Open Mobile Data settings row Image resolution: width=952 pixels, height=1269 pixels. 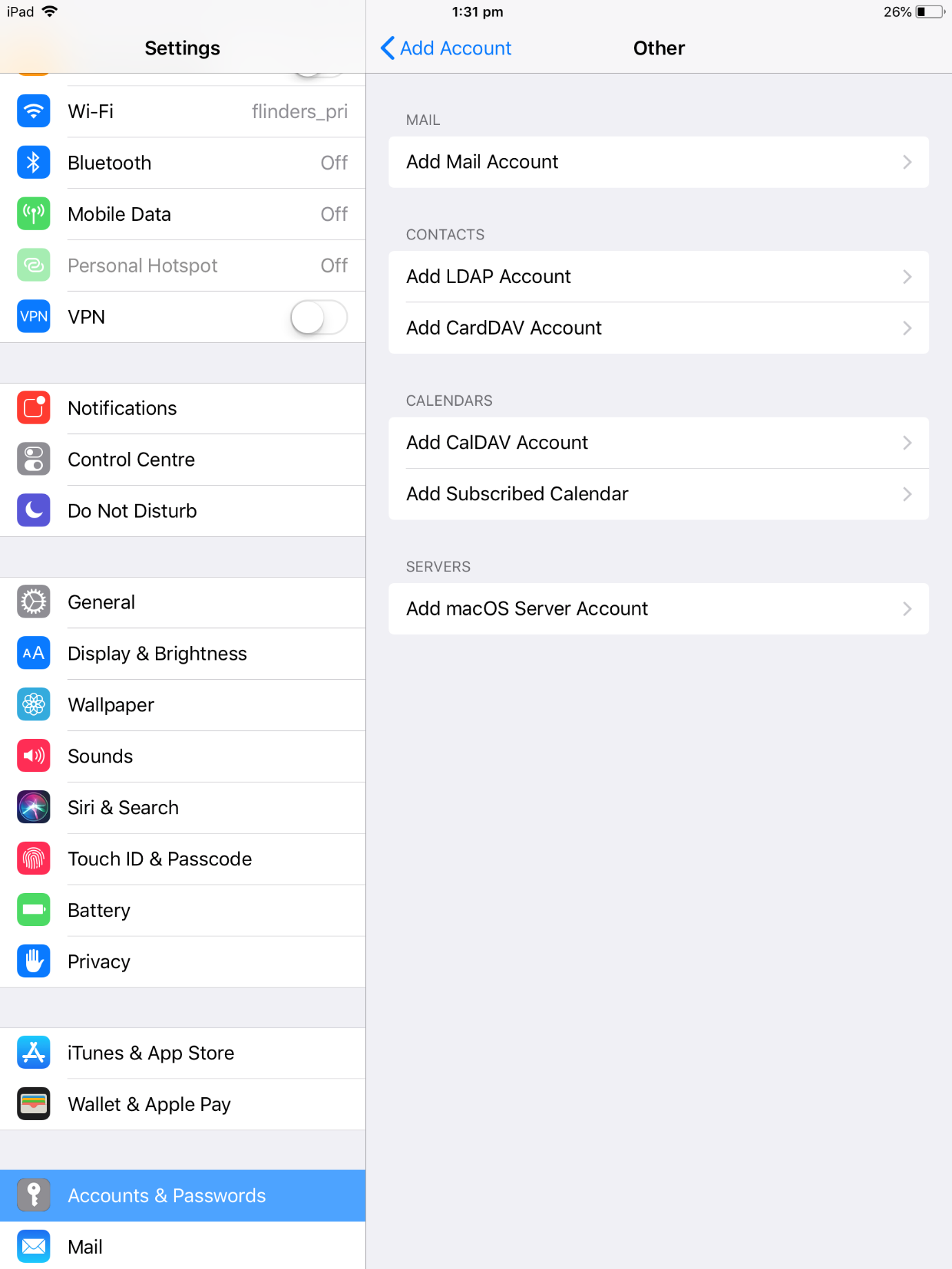coord(183,215)
